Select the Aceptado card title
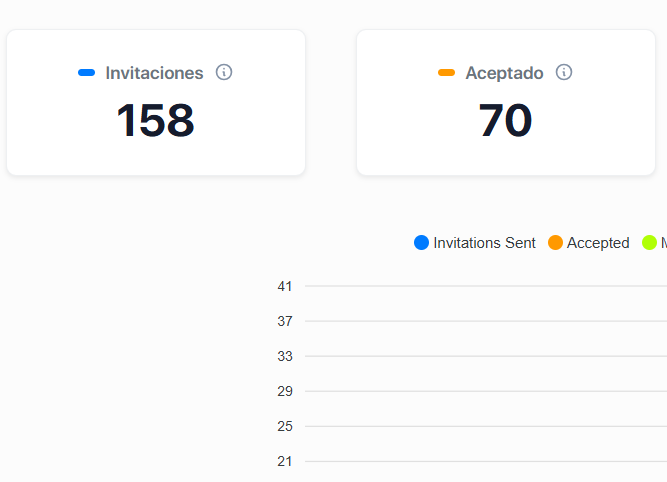 [504, 73]
